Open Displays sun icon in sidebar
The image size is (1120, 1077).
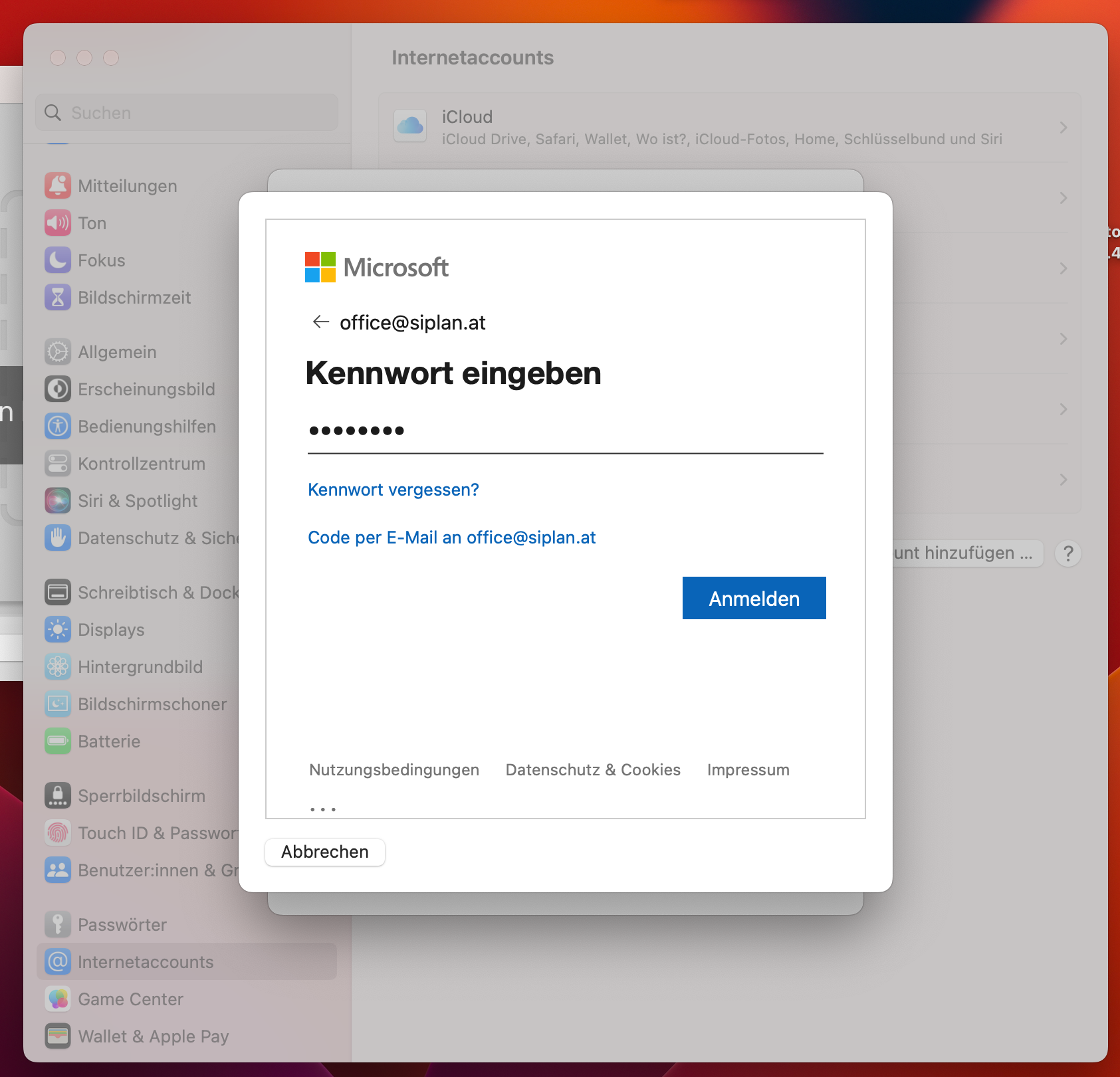point(58,629)
